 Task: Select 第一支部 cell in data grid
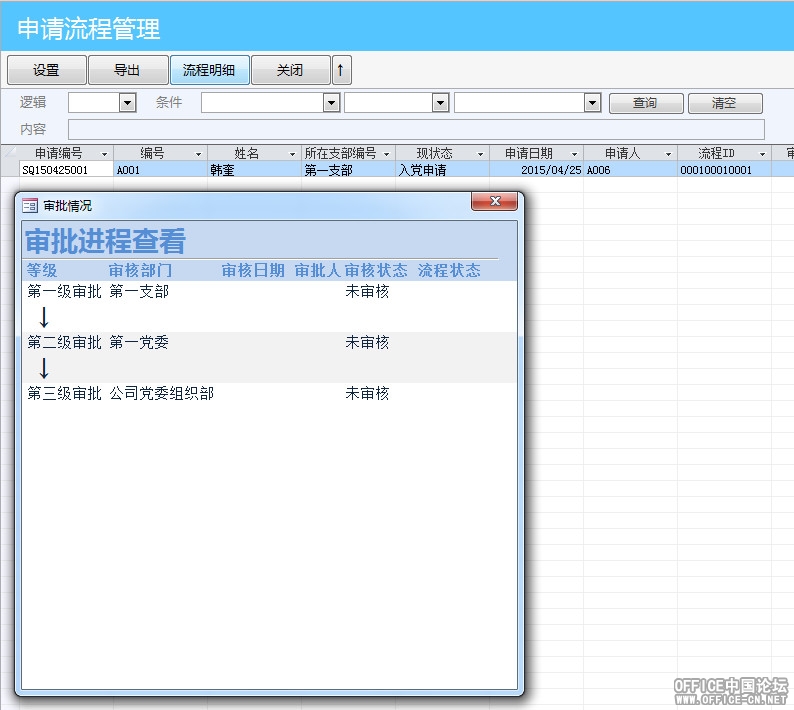[x=348, y=170]
